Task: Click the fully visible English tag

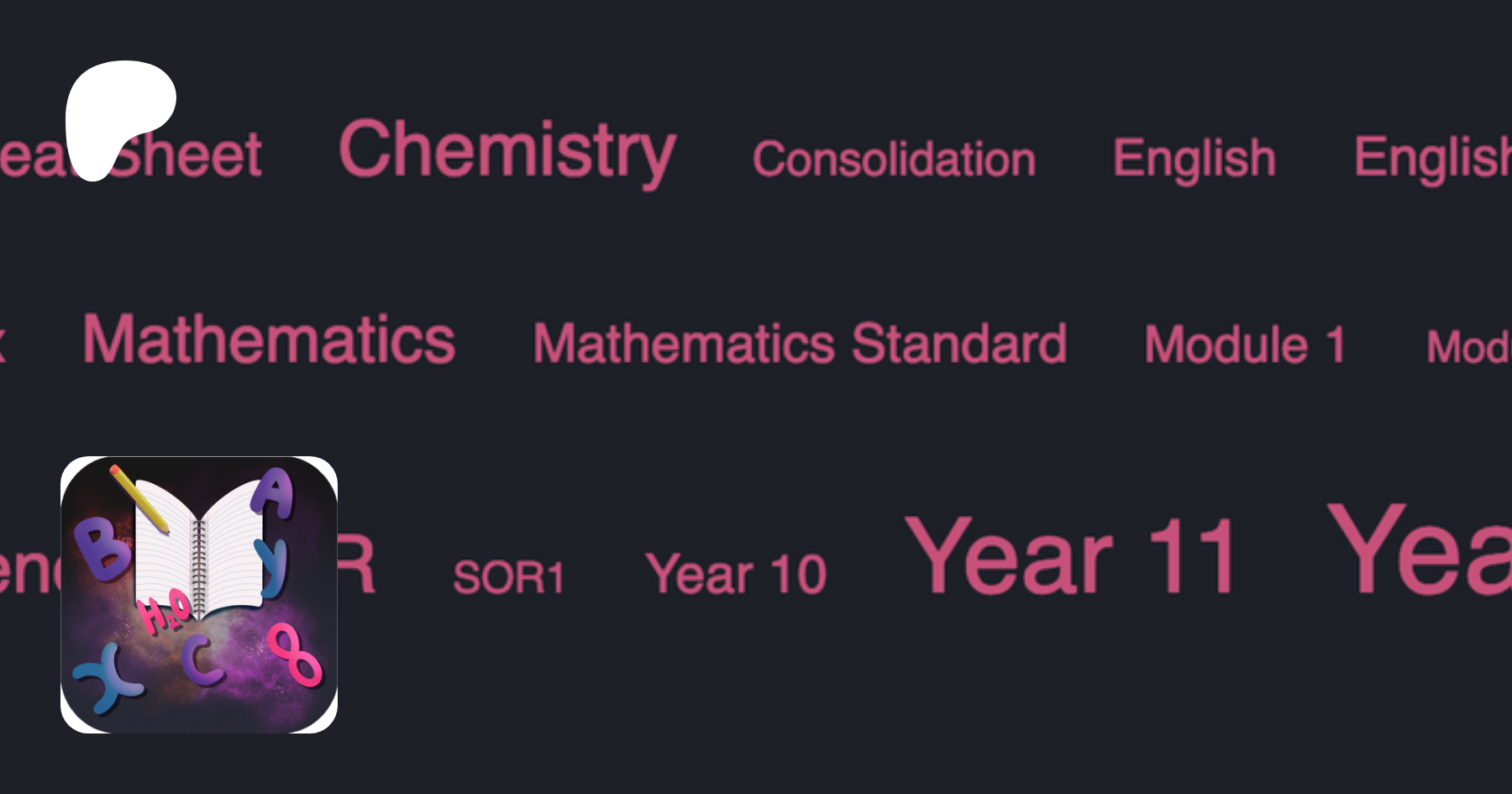Action: (1194, 158)
